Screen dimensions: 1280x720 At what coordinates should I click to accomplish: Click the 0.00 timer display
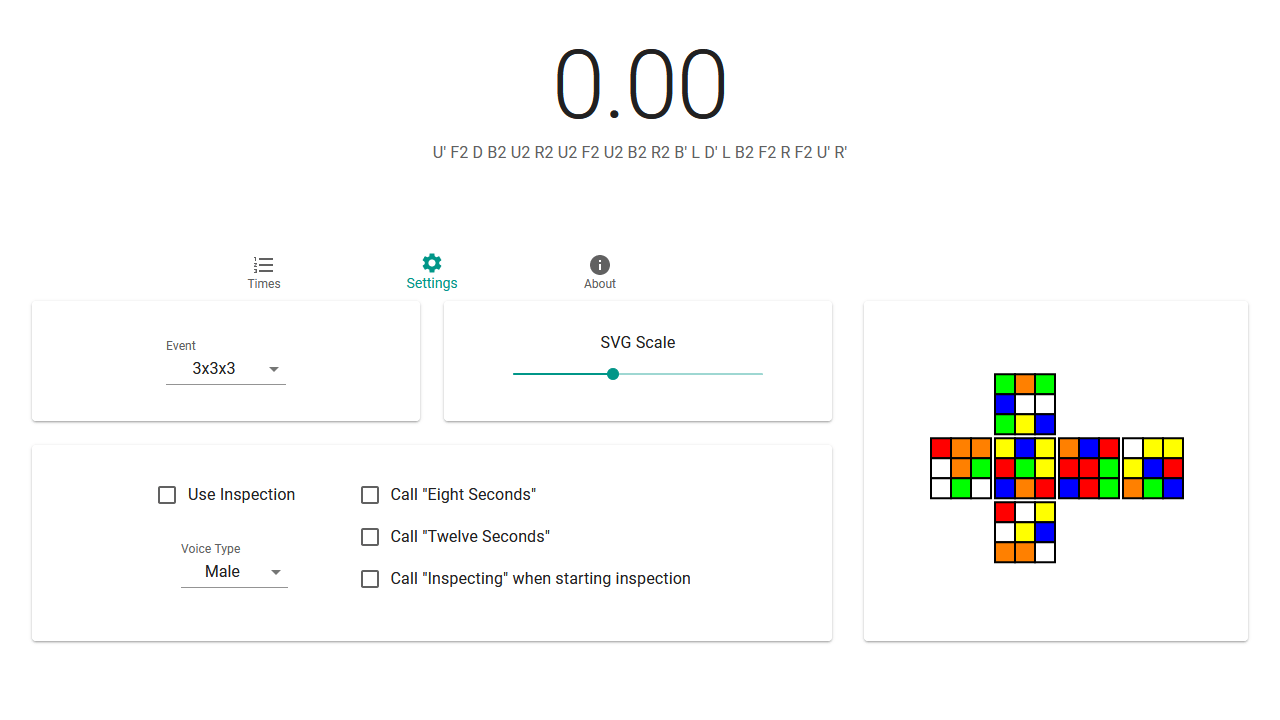point(639,83)
